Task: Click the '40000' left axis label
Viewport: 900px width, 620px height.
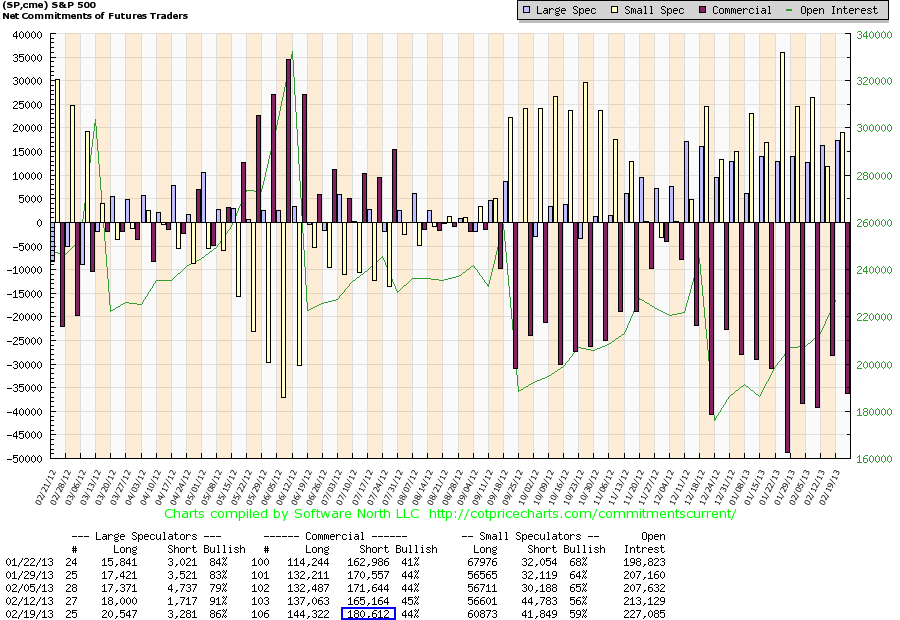Action: 28,35
